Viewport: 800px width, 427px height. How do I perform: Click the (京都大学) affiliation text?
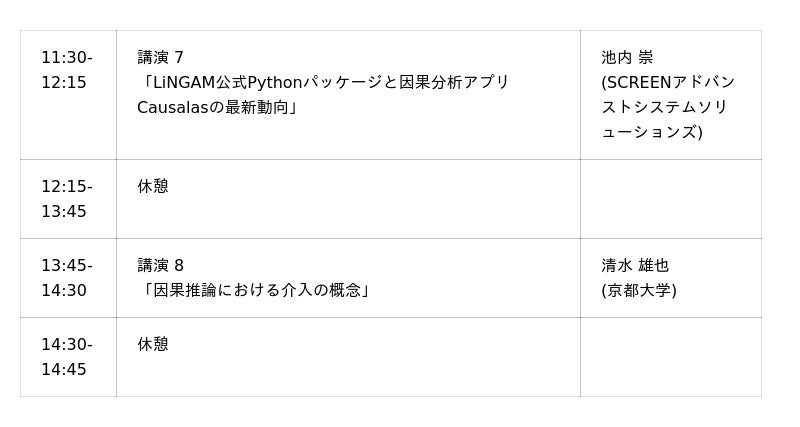pos(639,291)
